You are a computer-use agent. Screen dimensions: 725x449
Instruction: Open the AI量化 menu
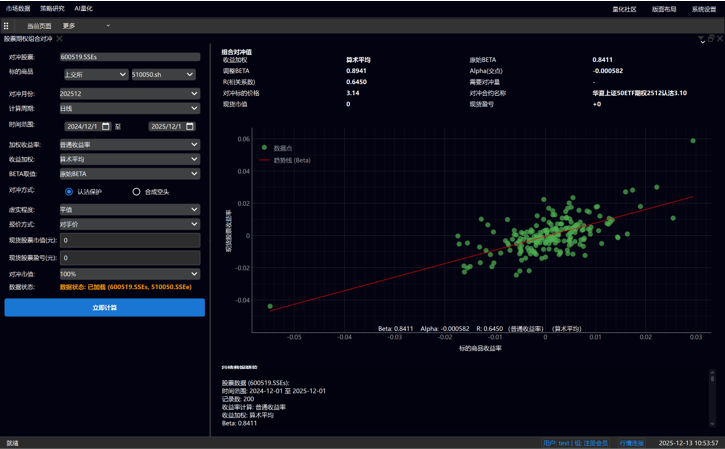(x=84, y=9)
